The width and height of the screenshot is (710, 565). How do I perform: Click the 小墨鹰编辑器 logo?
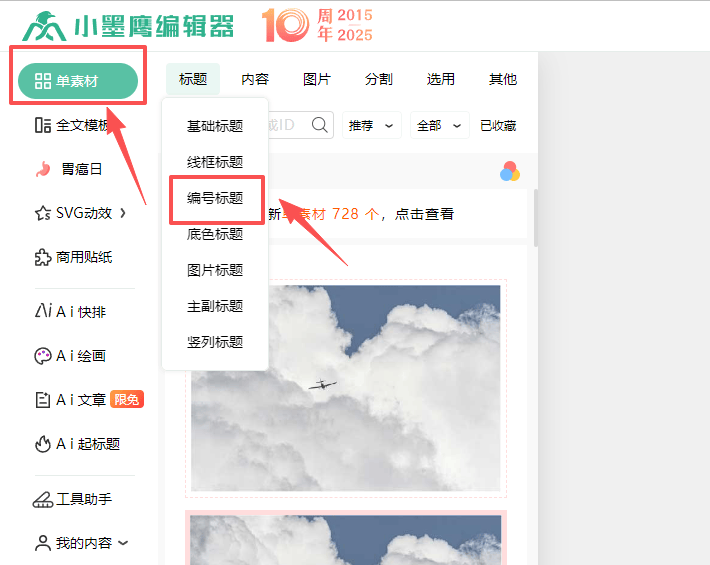(128, 25)
